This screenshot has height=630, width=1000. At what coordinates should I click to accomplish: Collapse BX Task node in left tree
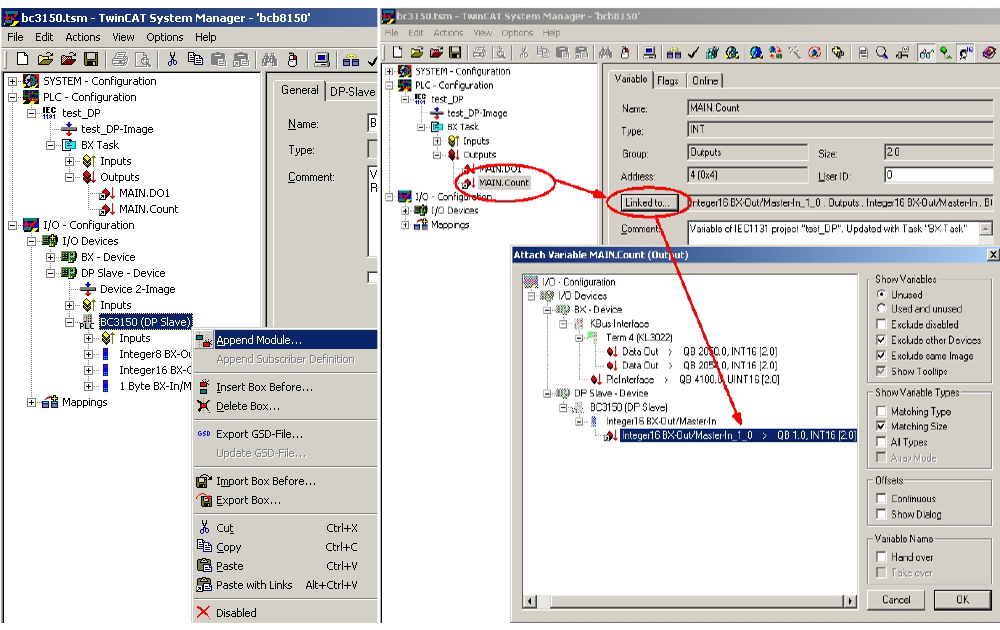click(50, 145)
